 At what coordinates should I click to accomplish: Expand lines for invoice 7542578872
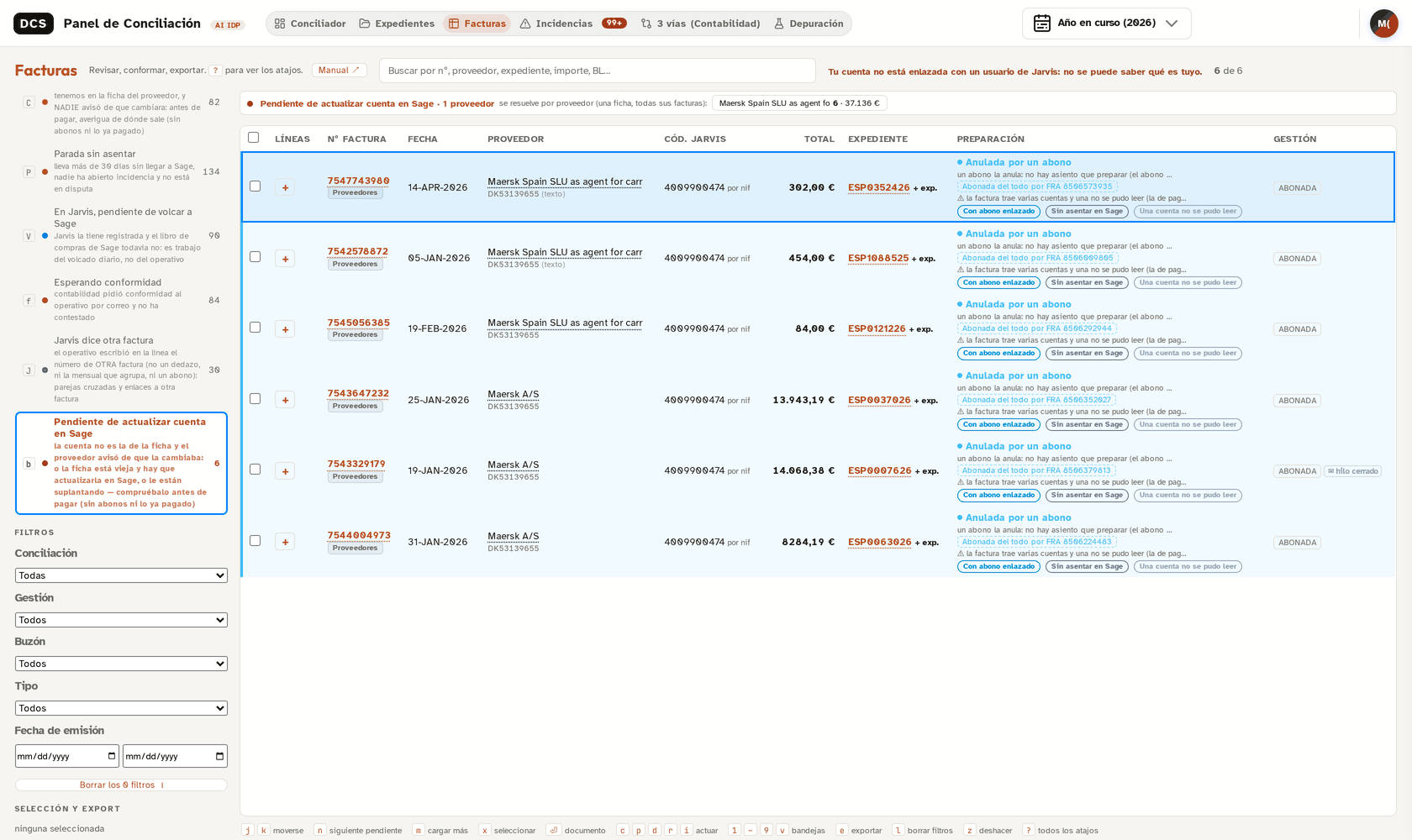click(285, 259)
